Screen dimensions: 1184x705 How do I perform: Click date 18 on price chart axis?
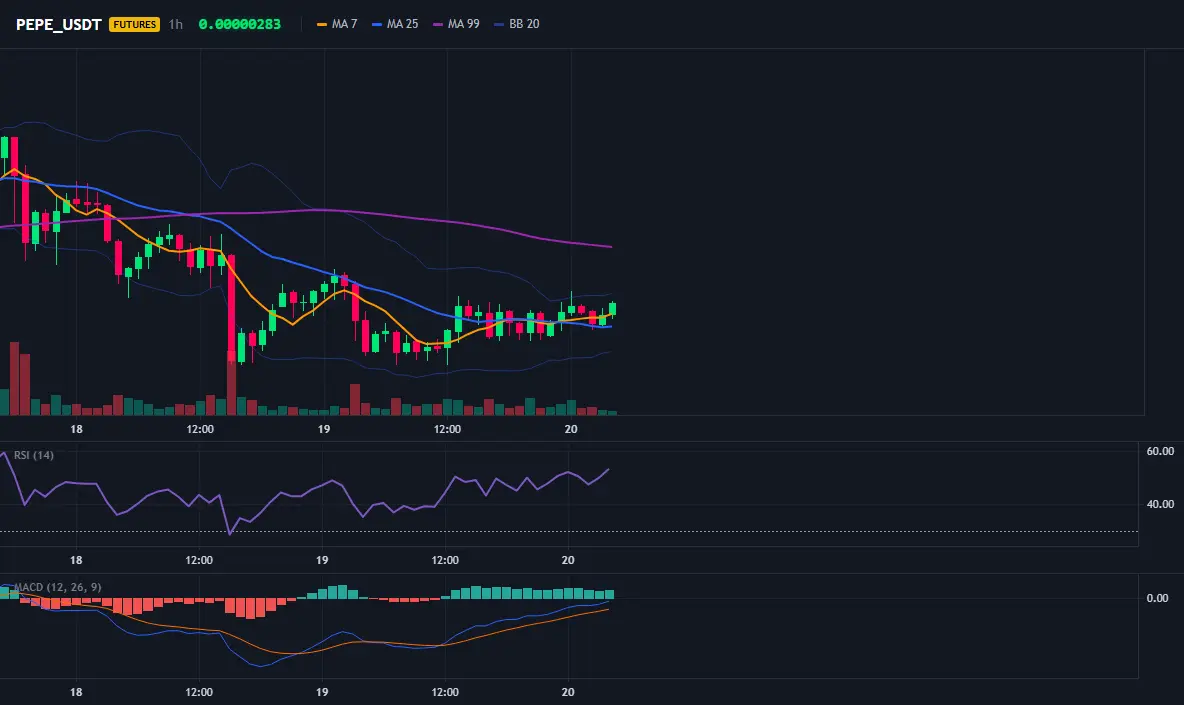[76, 429]
